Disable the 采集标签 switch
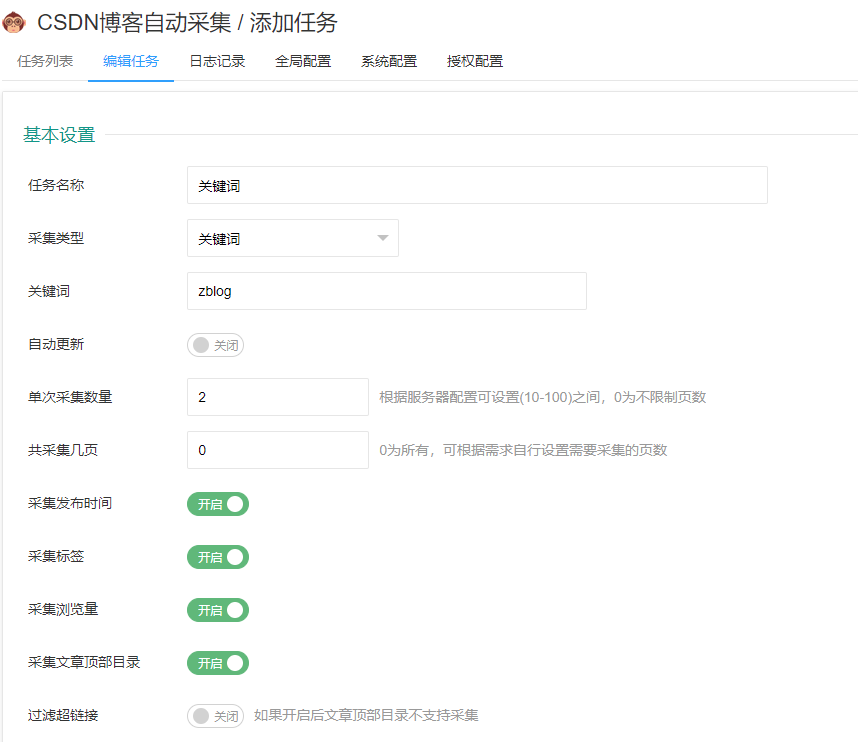 tap(218, 557)
